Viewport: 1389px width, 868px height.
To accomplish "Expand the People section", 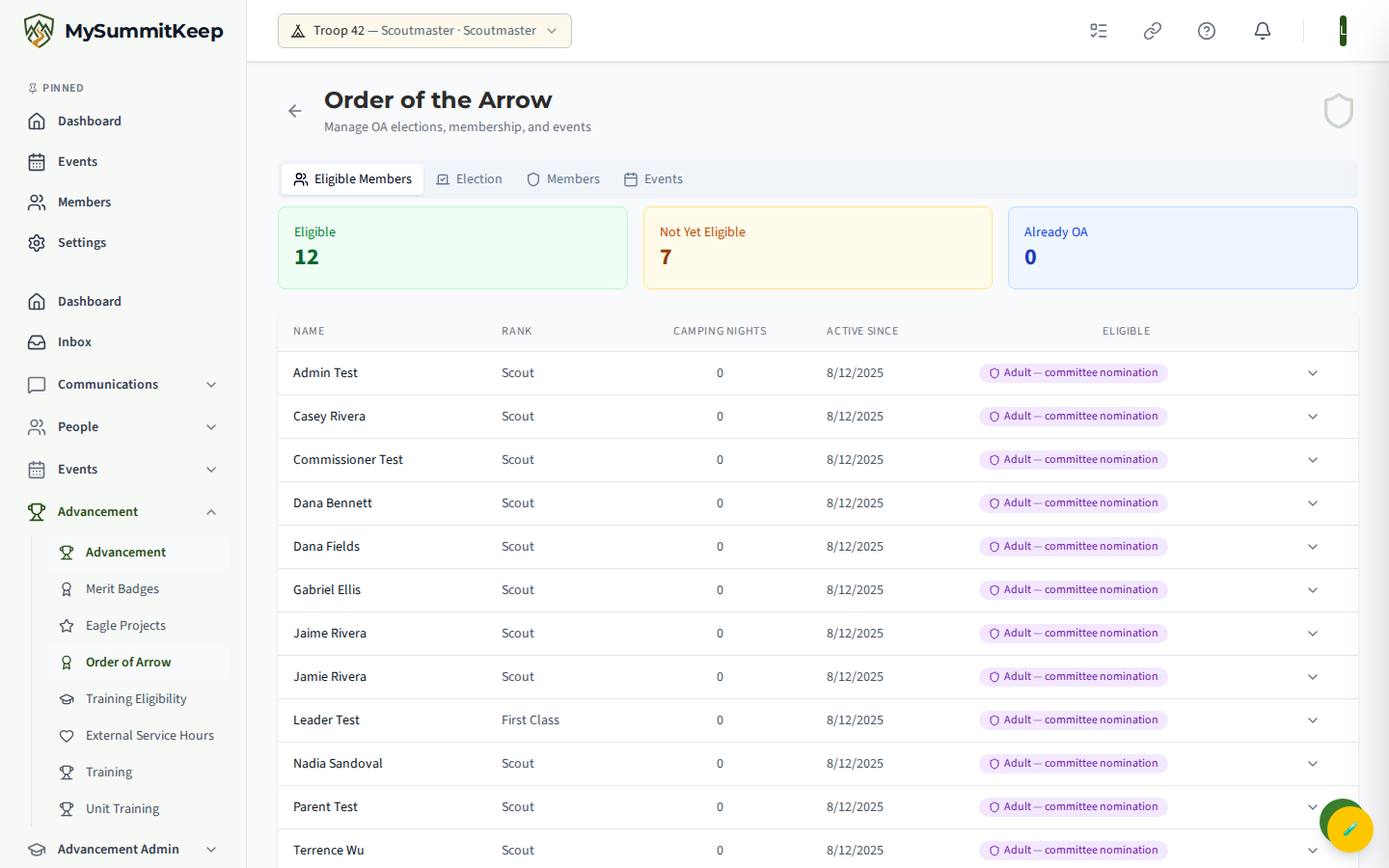I will pyautogui.click(x=123, y=426).
